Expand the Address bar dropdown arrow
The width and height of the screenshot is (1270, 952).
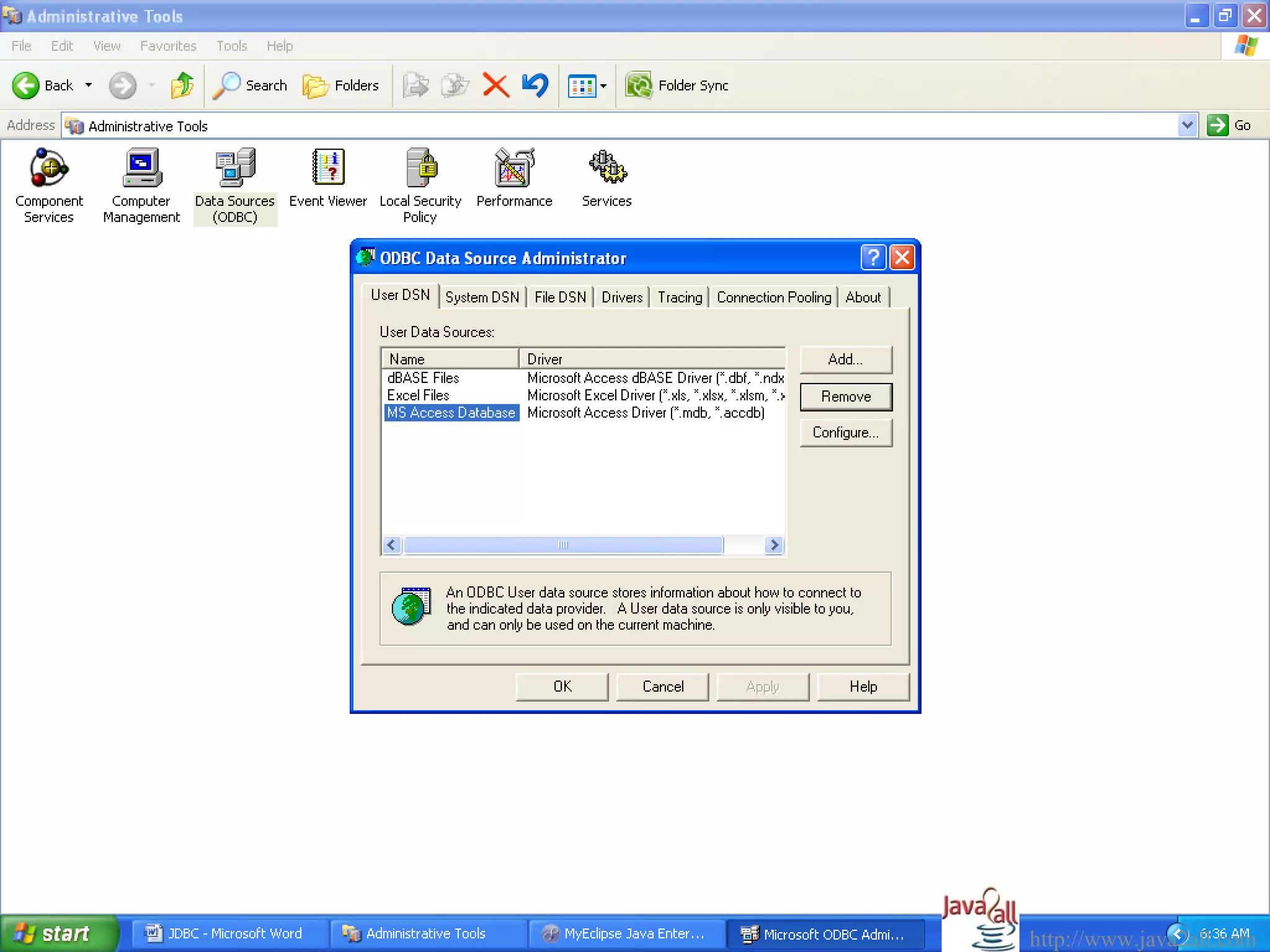coord(1187,125)
